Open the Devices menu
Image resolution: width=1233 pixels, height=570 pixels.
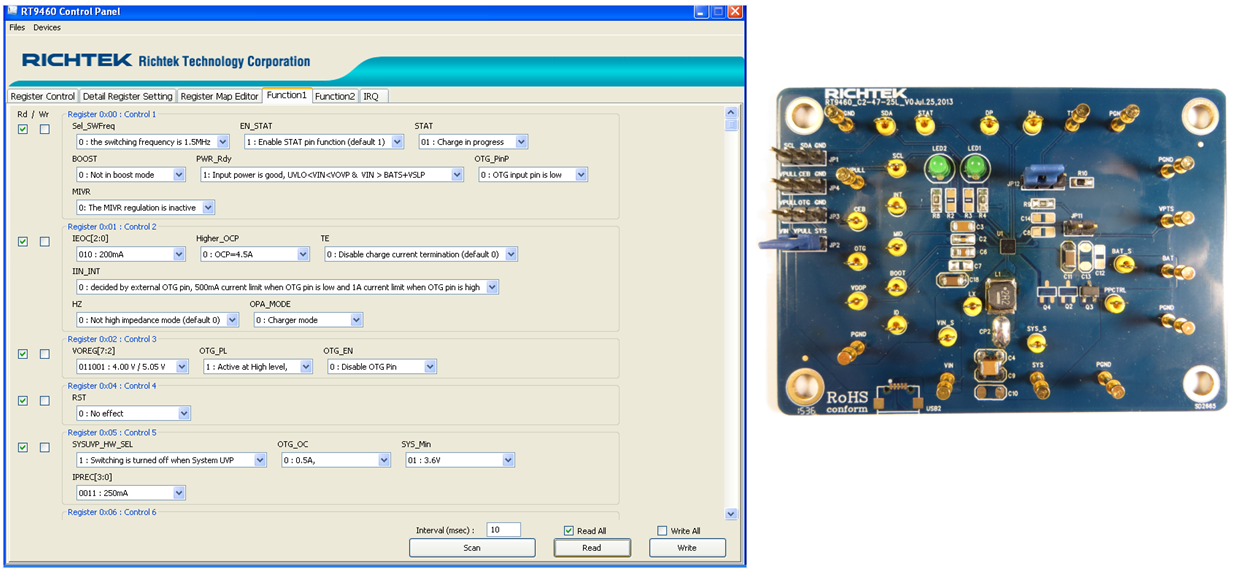tap(47, 27)
